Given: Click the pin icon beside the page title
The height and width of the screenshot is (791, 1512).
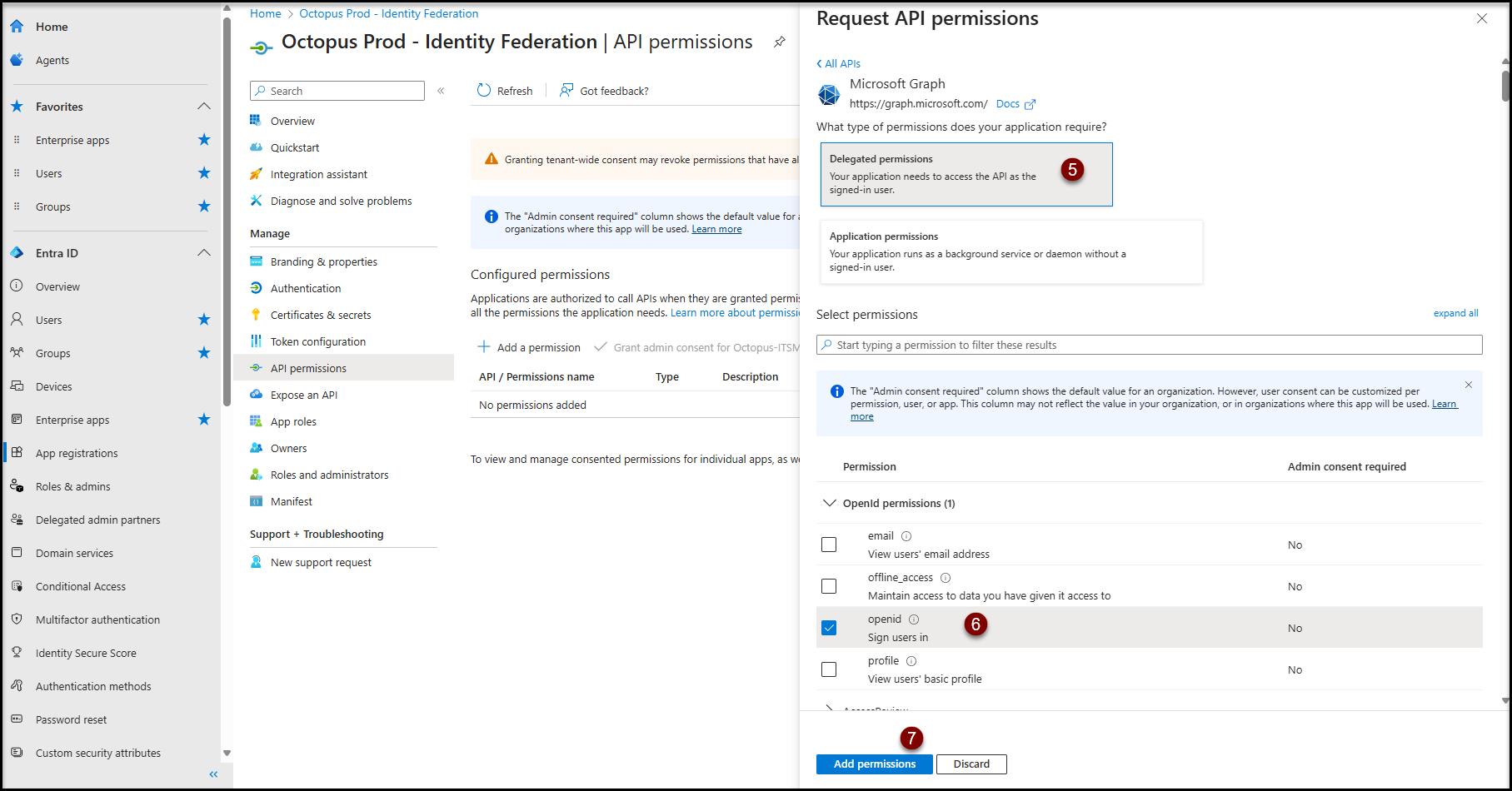Looking at the screenshot, I should 780,42.
